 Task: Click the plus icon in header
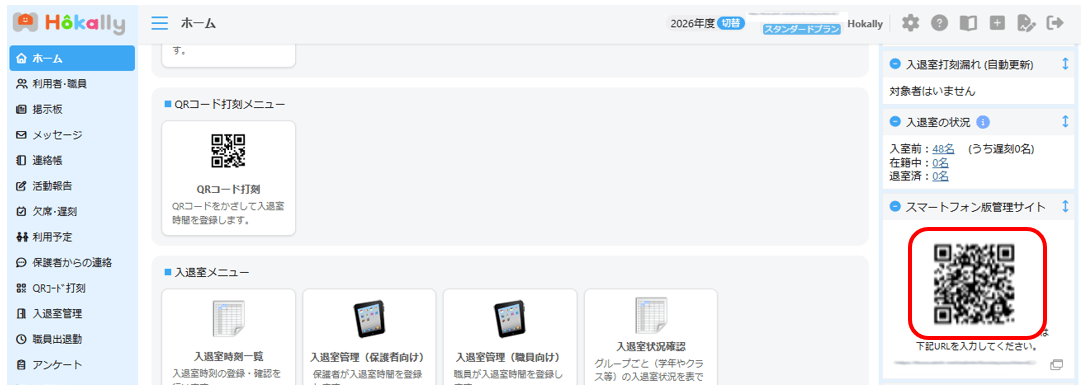coord(997,23)
